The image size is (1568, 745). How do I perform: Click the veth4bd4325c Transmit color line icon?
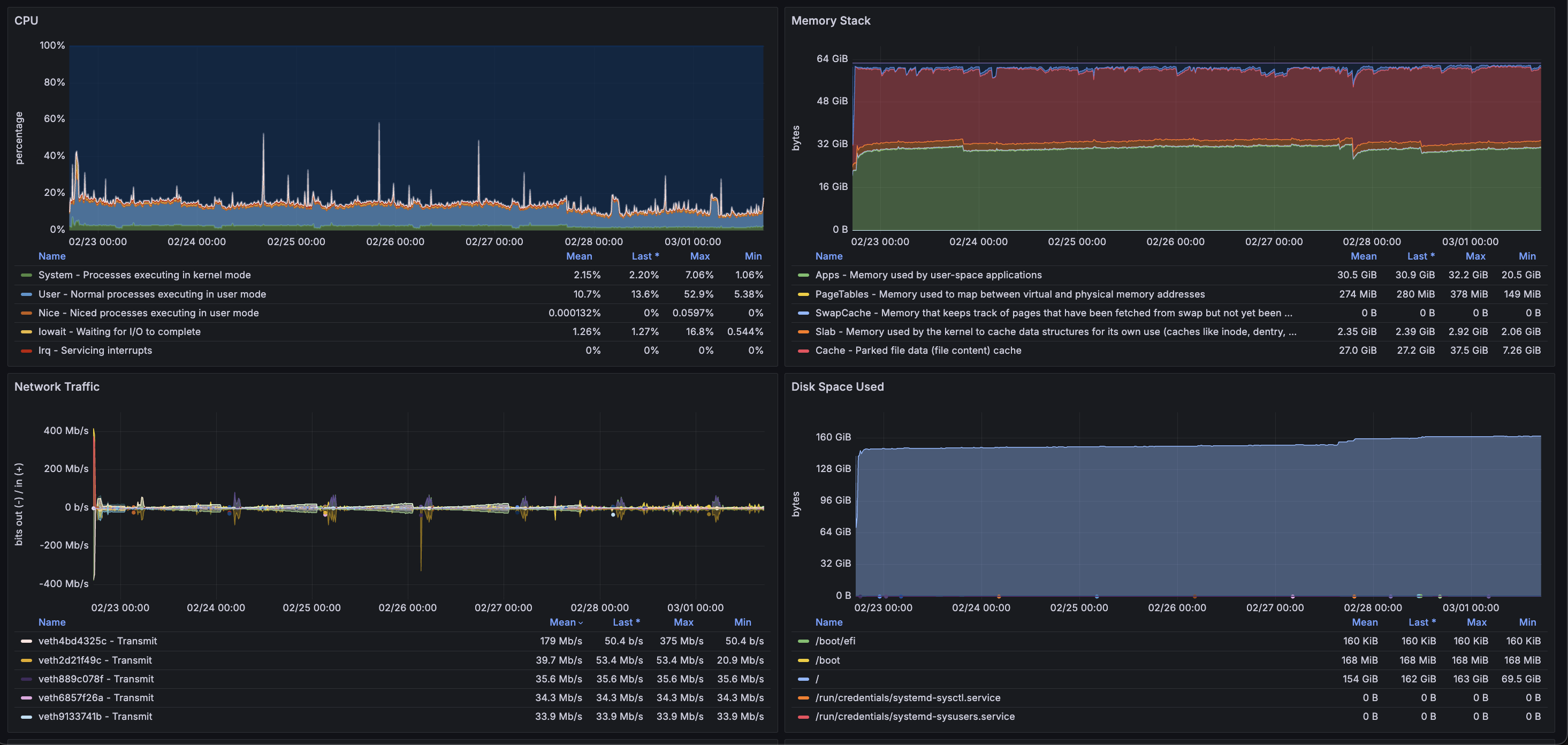click(26, 641)
